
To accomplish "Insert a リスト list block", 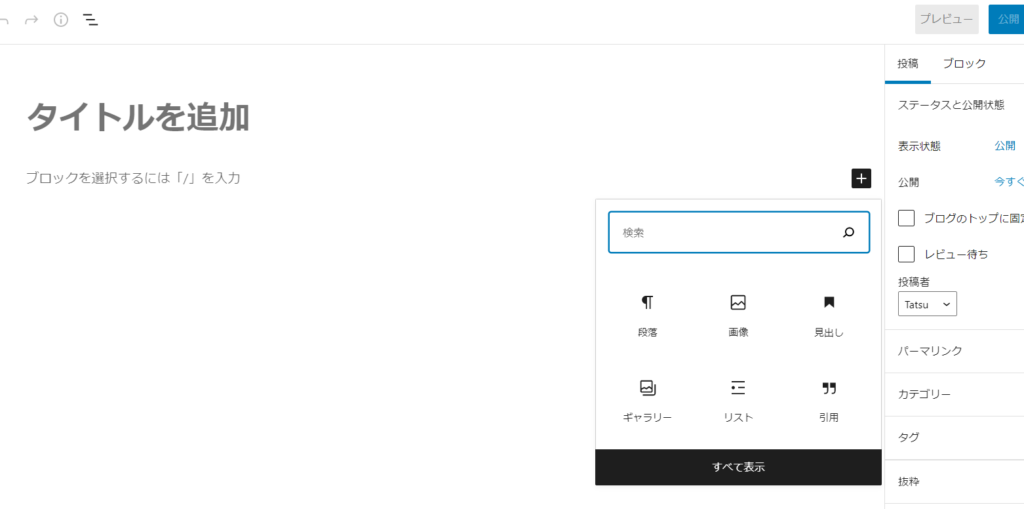I will tap(738, 400).
